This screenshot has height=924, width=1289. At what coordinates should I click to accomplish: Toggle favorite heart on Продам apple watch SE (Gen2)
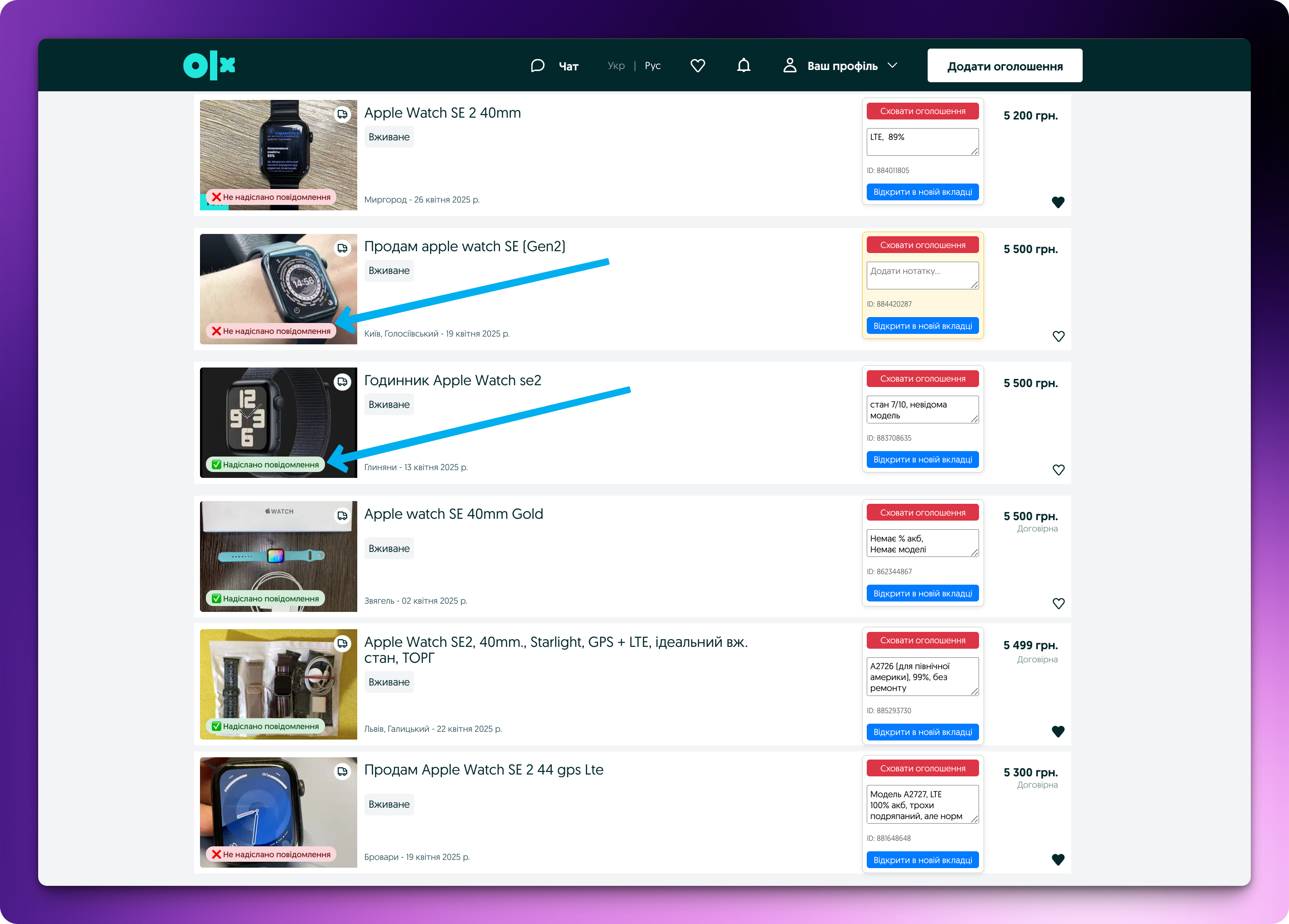click(x=1058, y=336)
